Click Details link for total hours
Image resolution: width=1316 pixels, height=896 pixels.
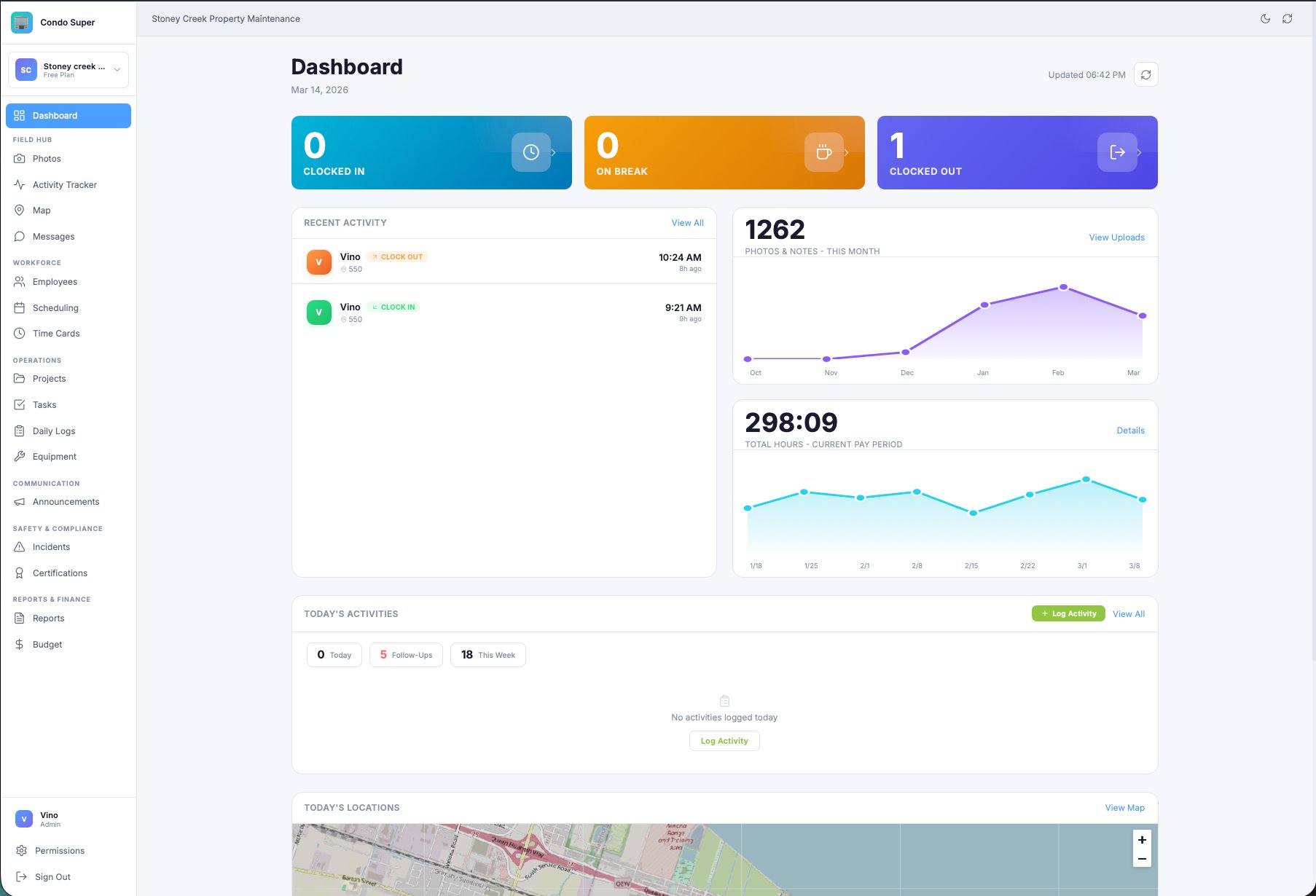pyautogui.click(x=1130, y=431)
